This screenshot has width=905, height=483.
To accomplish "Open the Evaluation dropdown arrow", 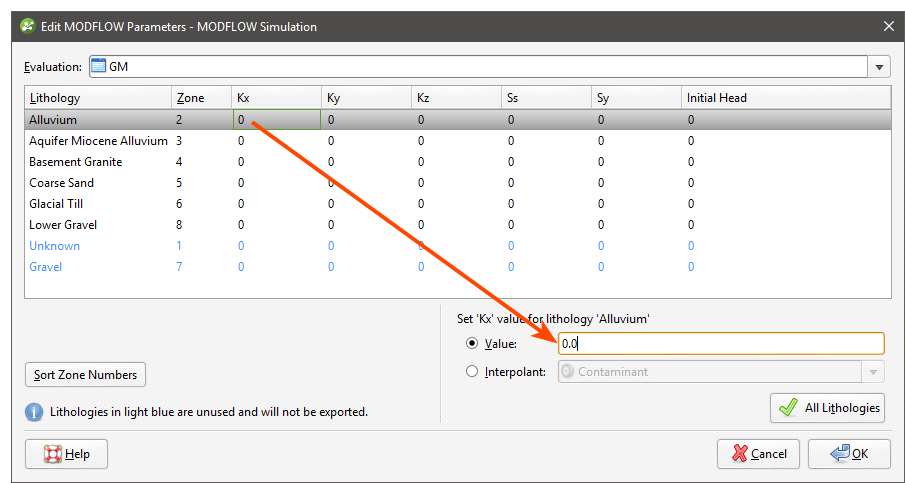I will tap(879, 67).
